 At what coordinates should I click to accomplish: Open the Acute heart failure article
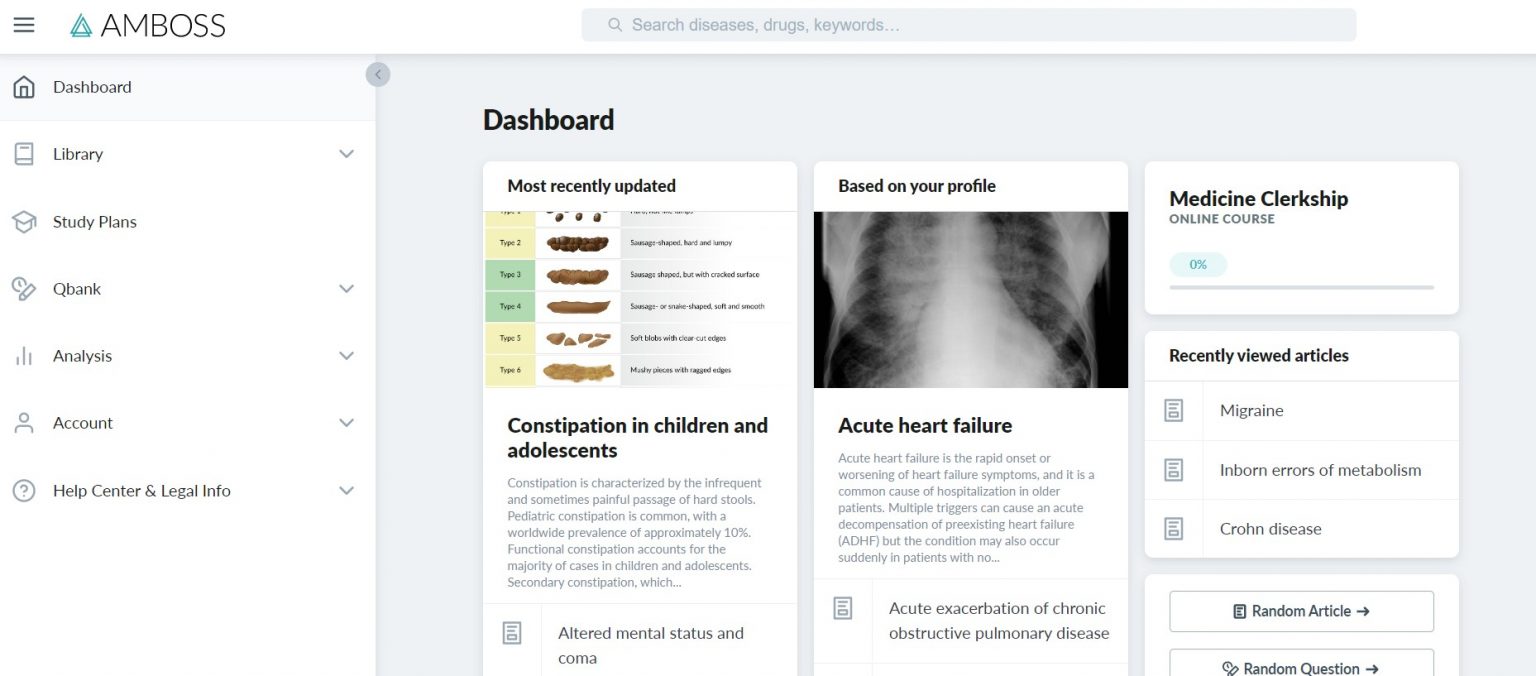point(925,425)
